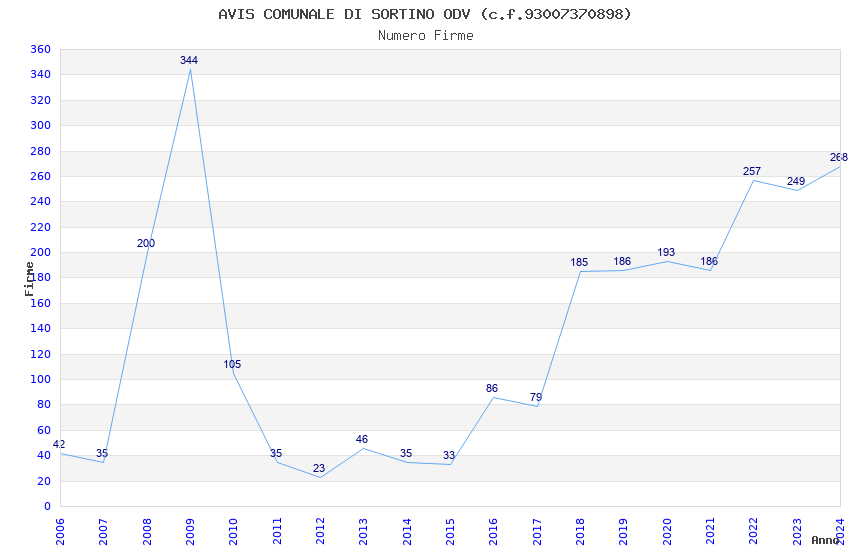Click the y-axis tick label "220"
This screenshot has width=850, height=550.
click(41, 227)
